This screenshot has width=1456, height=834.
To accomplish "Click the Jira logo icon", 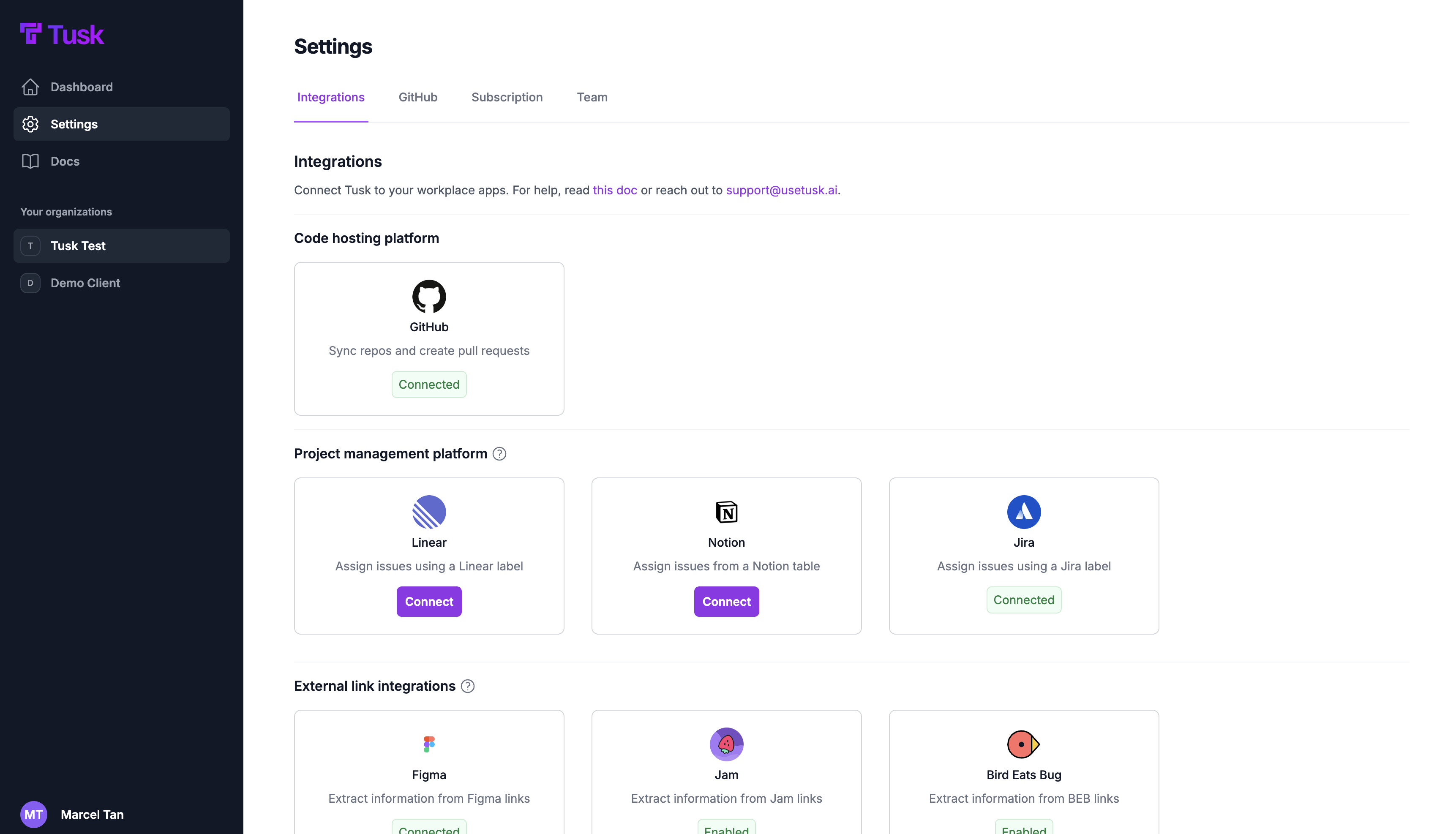I will pyautogui.click(x=1024, y=512).
